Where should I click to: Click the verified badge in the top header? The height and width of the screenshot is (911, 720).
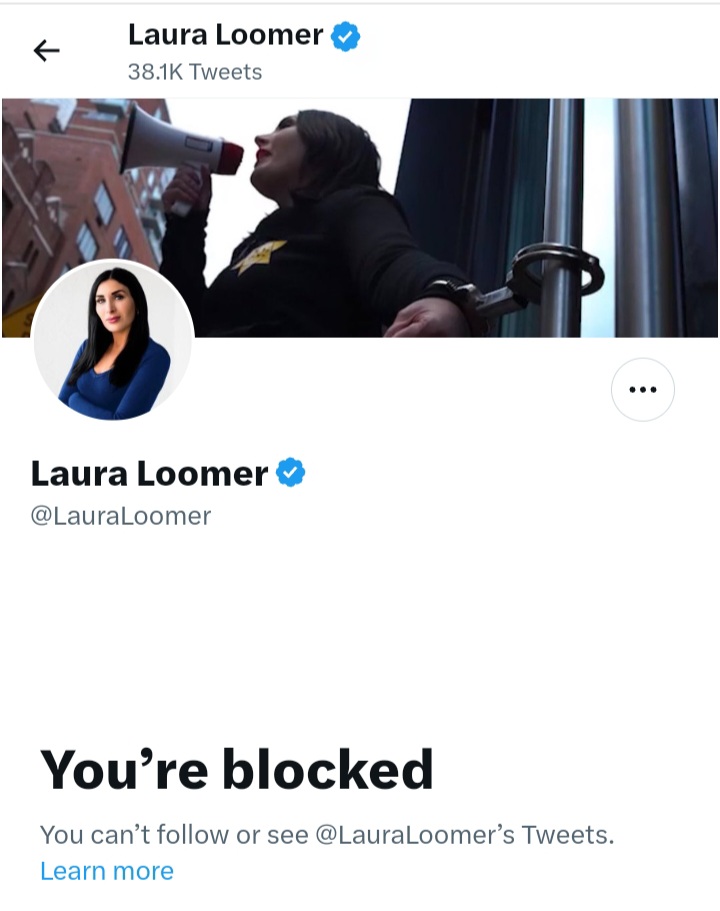[346, 37]
